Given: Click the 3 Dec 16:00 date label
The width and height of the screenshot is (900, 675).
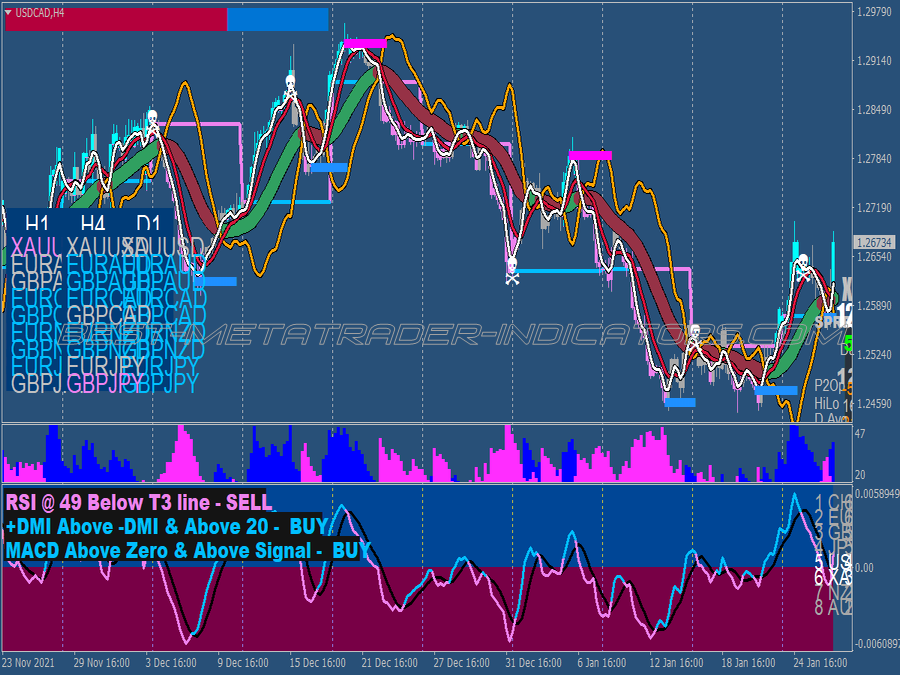Looking at the screenshot, I should (x=171, y=663).
